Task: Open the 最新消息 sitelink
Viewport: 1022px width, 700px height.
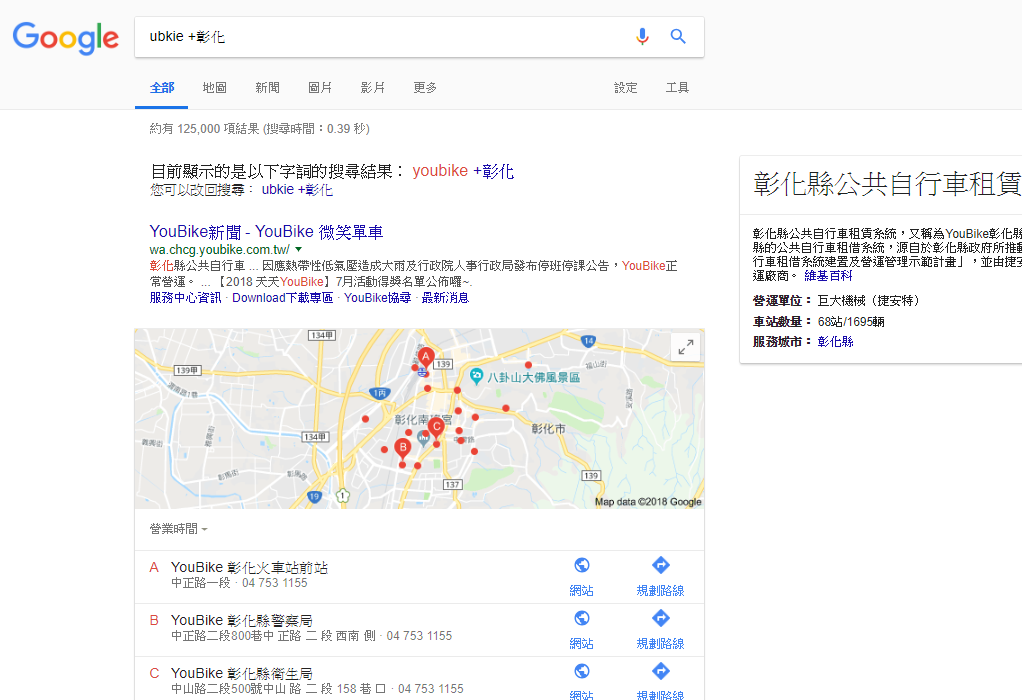Action: (x=445, y=298)
